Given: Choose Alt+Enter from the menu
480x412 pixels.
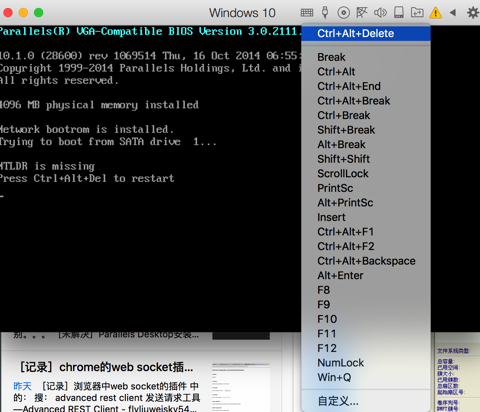Looking at the screenshot, I should [366, 275].
